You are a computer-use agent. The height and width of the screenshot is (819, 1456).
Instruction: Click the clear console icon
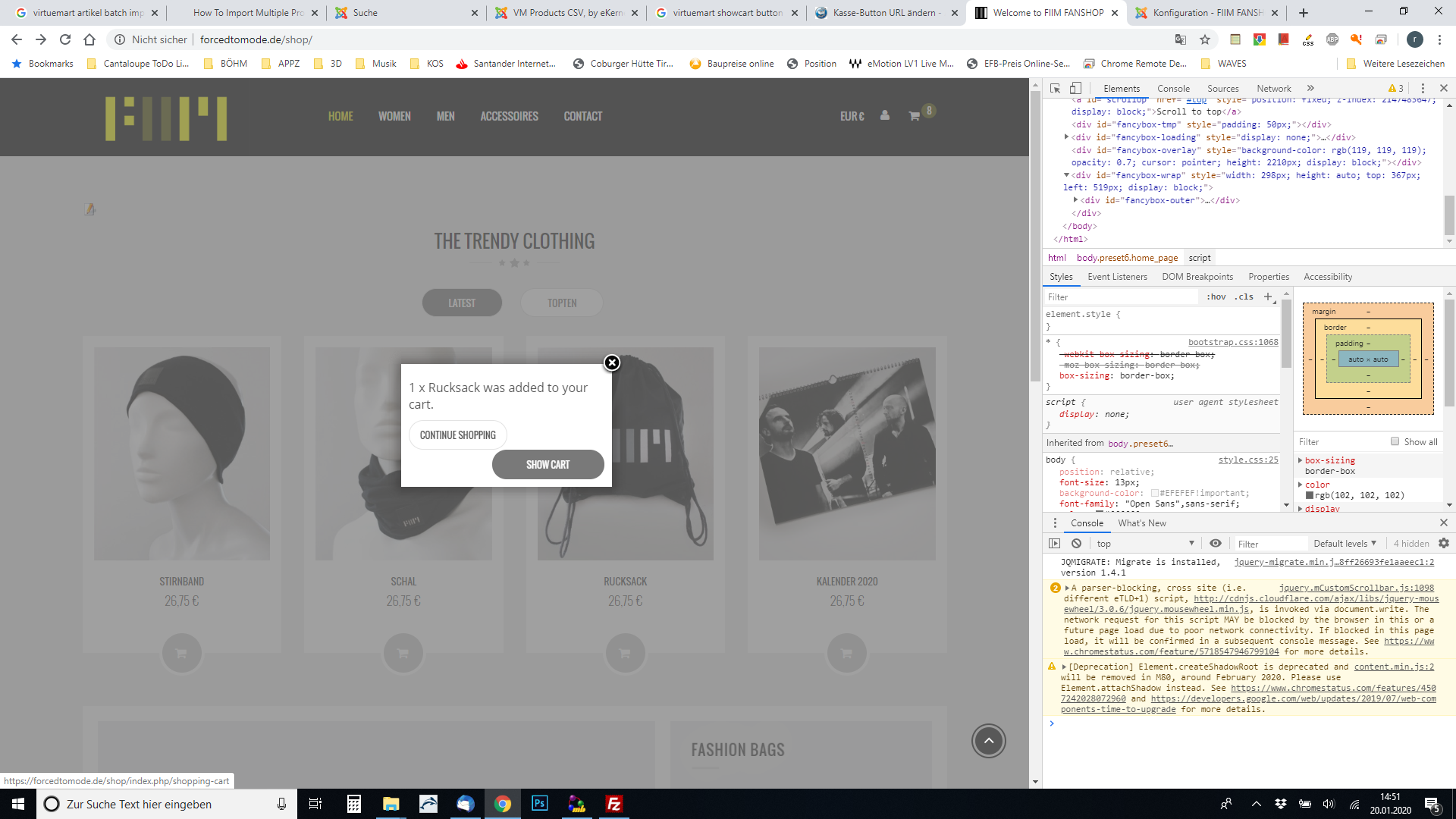coord(1076,544)
